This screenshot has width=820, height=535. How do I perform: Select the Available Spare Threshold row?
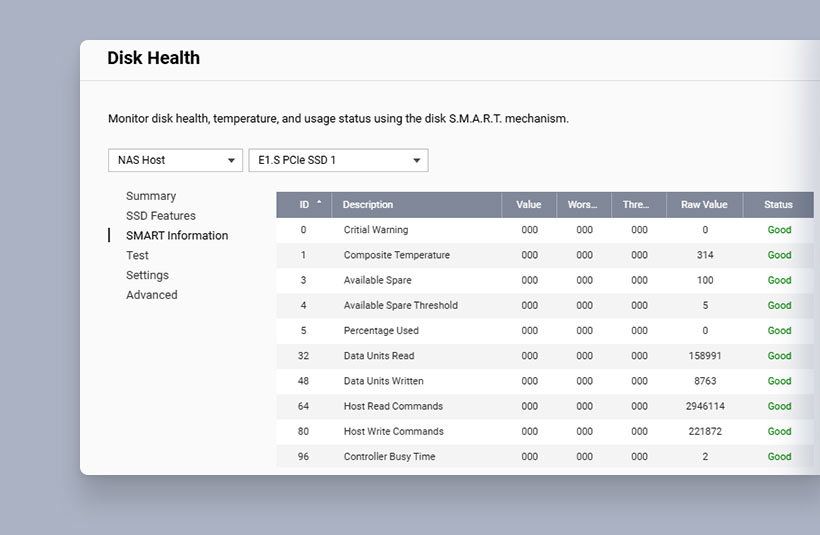(x=401, y=305)
